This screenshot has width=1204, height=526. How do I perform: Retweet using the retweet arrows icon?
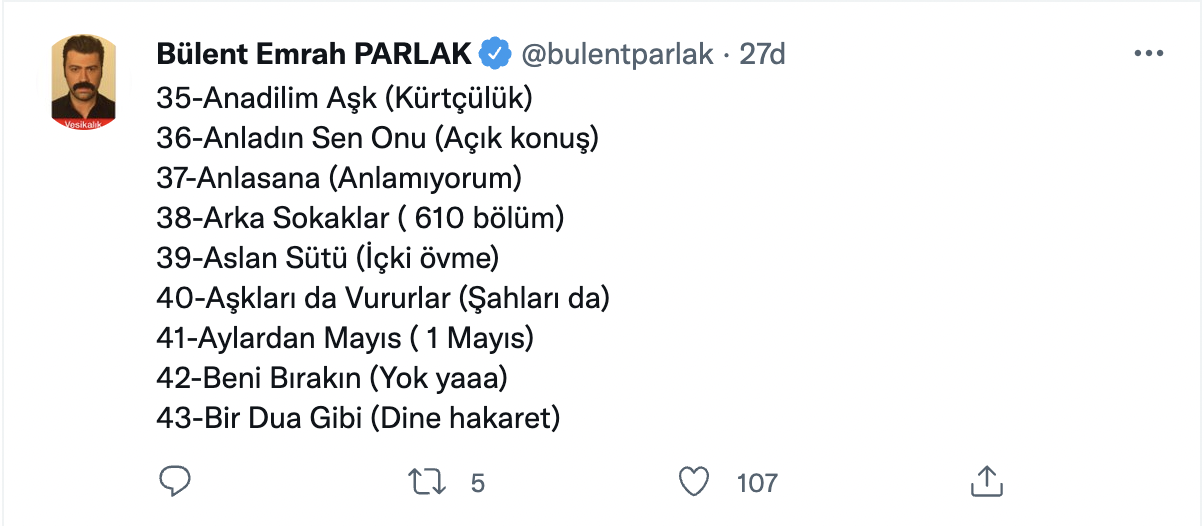(x=428, y=482)
